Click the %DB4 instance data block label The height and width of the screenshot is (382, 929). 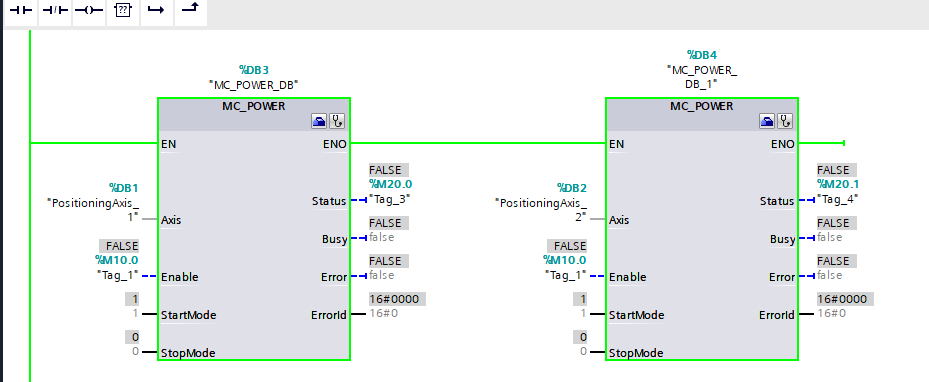tap(701, 55)
